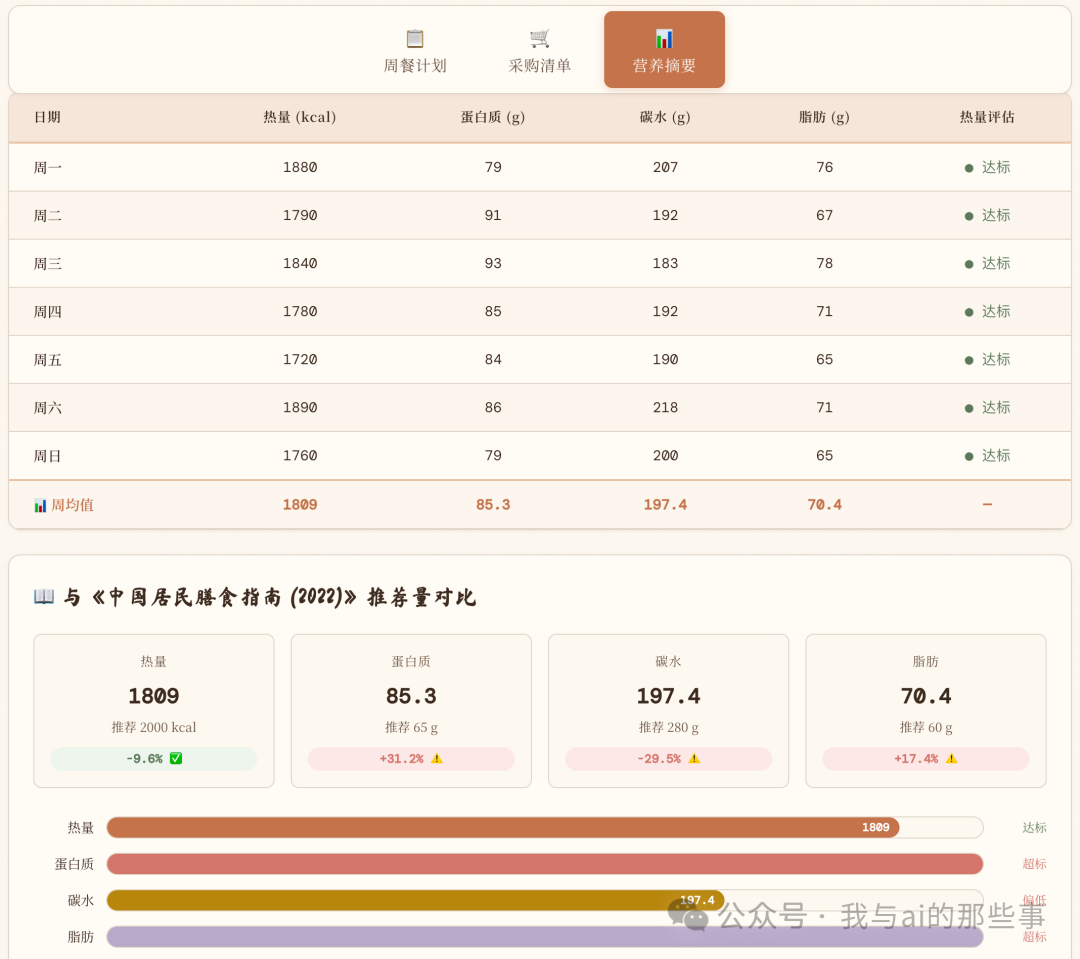
Task: Click the 日期 column header
Action: [x=48, y=117]
